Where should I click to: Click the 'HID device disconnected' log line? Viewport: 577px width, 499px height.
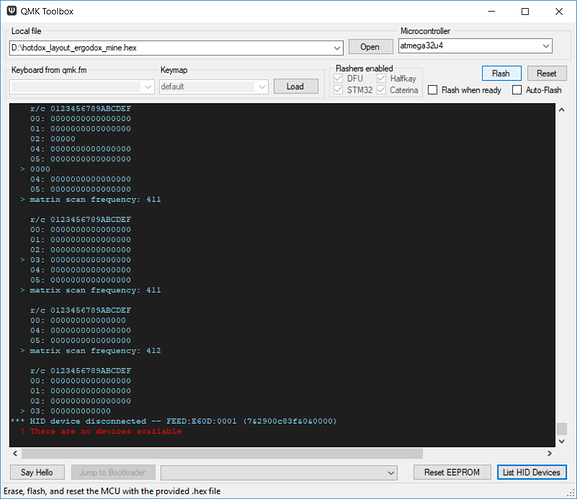[x=174, y=421]
